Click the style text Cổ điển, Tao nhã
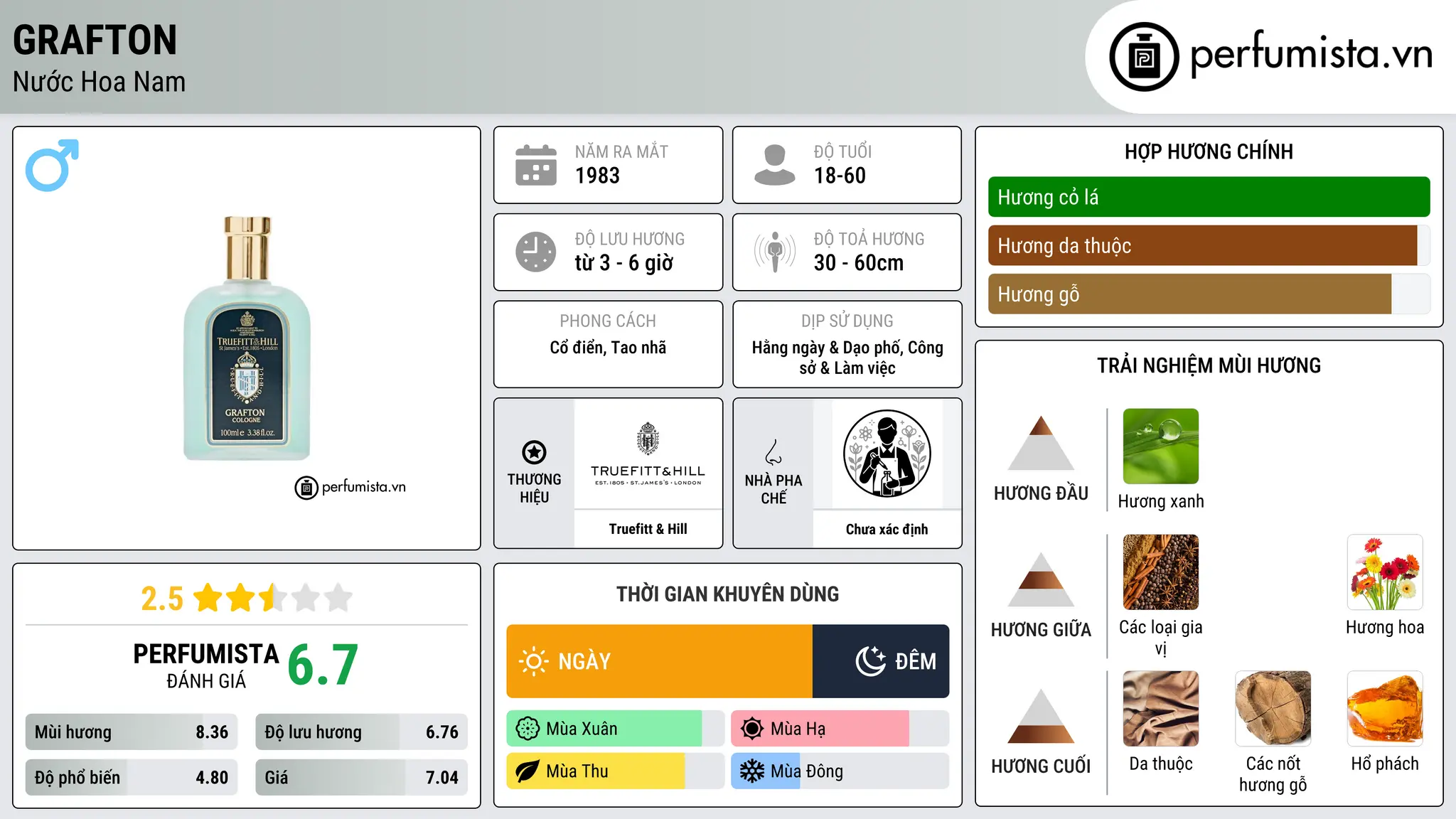The image size is (1456, 819). (608, 348)
